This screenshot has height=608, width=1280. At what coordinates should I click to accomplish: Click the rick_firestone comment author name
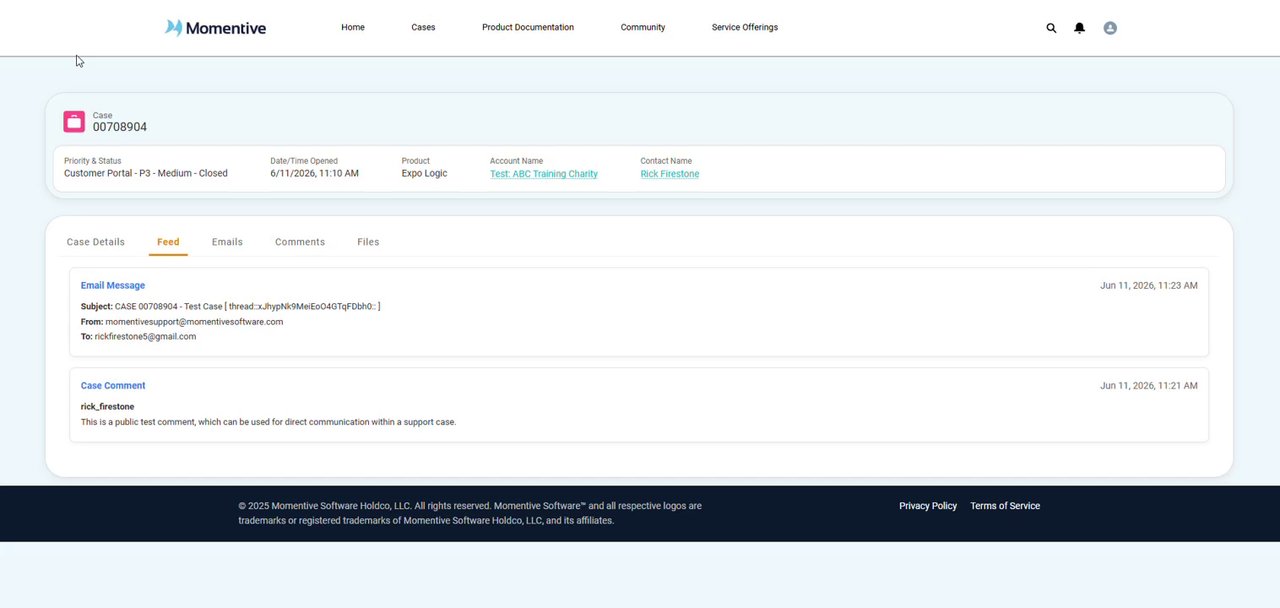click(107, 407)
